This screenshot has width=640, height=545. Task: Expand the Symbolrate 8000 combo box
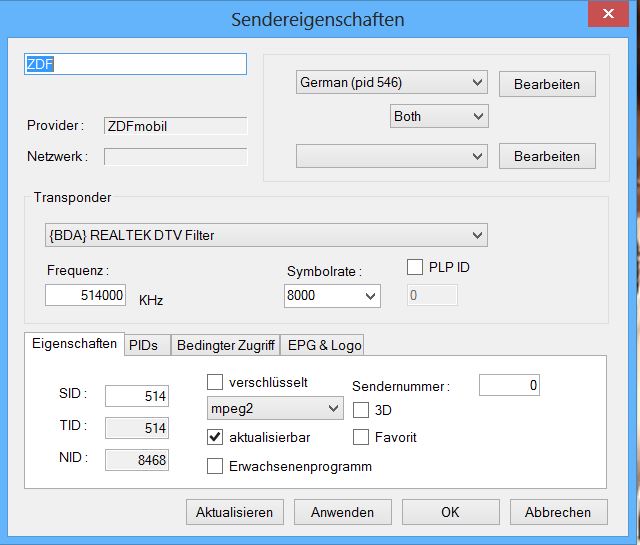332,295
